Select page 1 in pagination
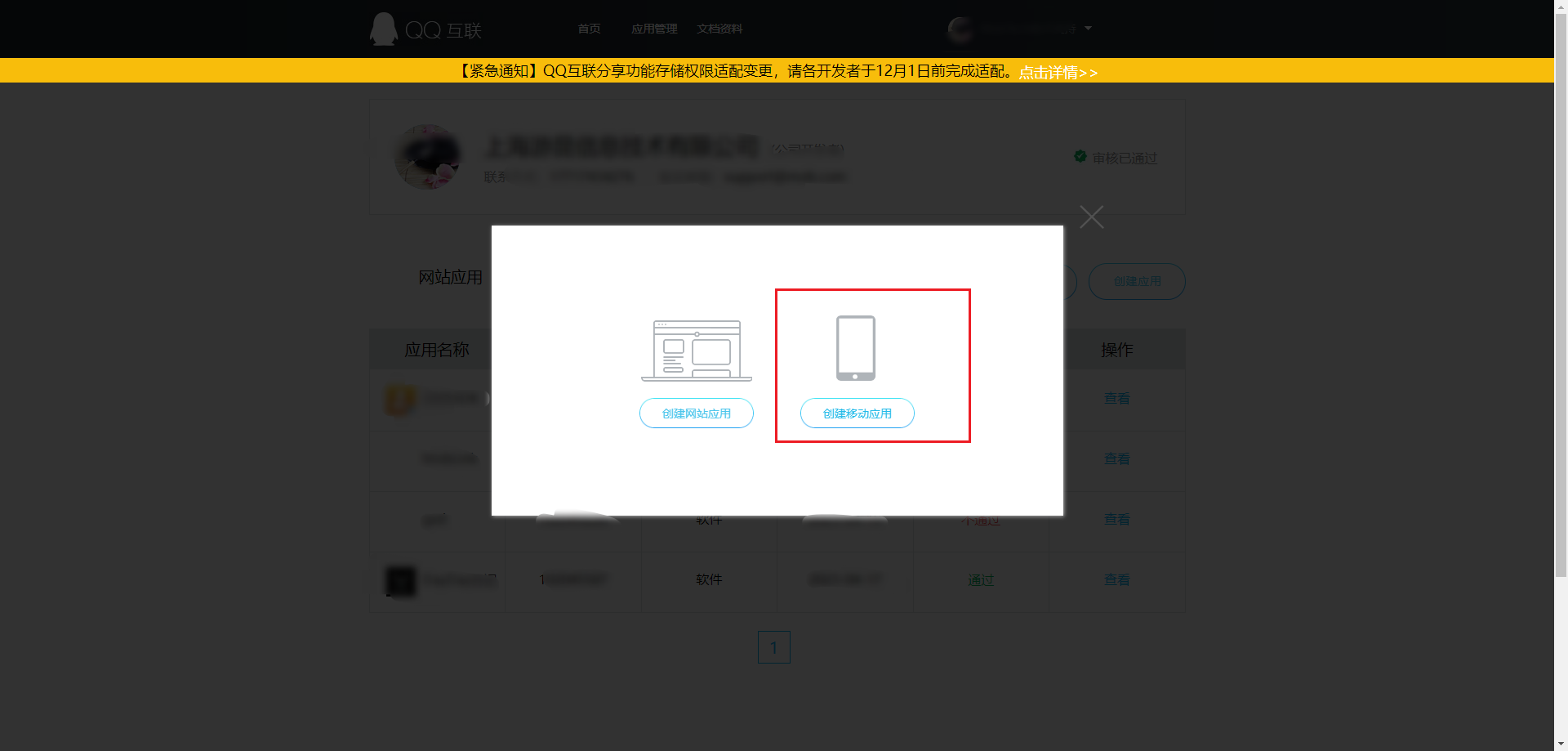Screen dimensions: 1568x751 (x=773, y=646)
